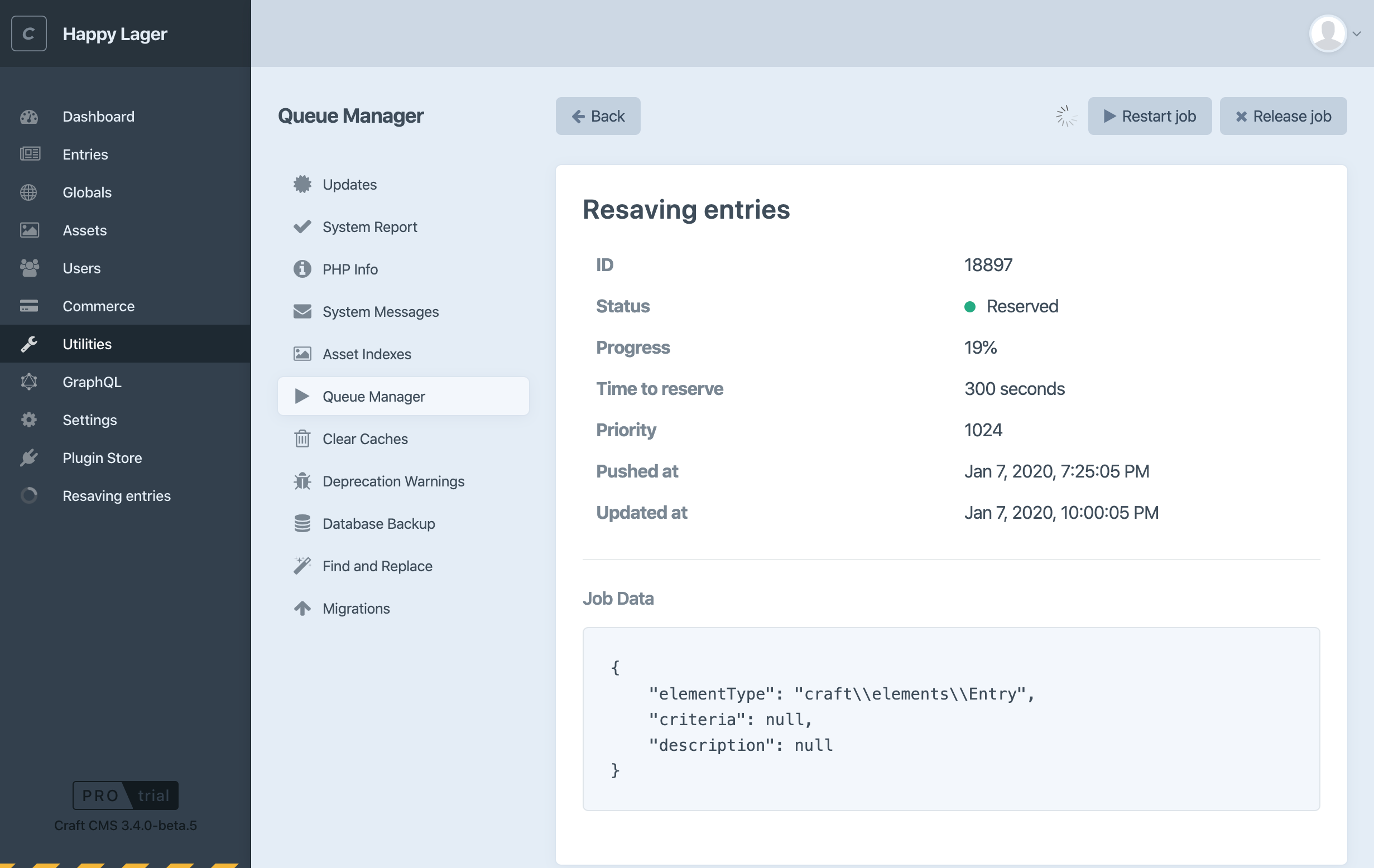Click the GraphQL icon in sidebar
Screen dimensions: 1374x868
coord(29,382)
